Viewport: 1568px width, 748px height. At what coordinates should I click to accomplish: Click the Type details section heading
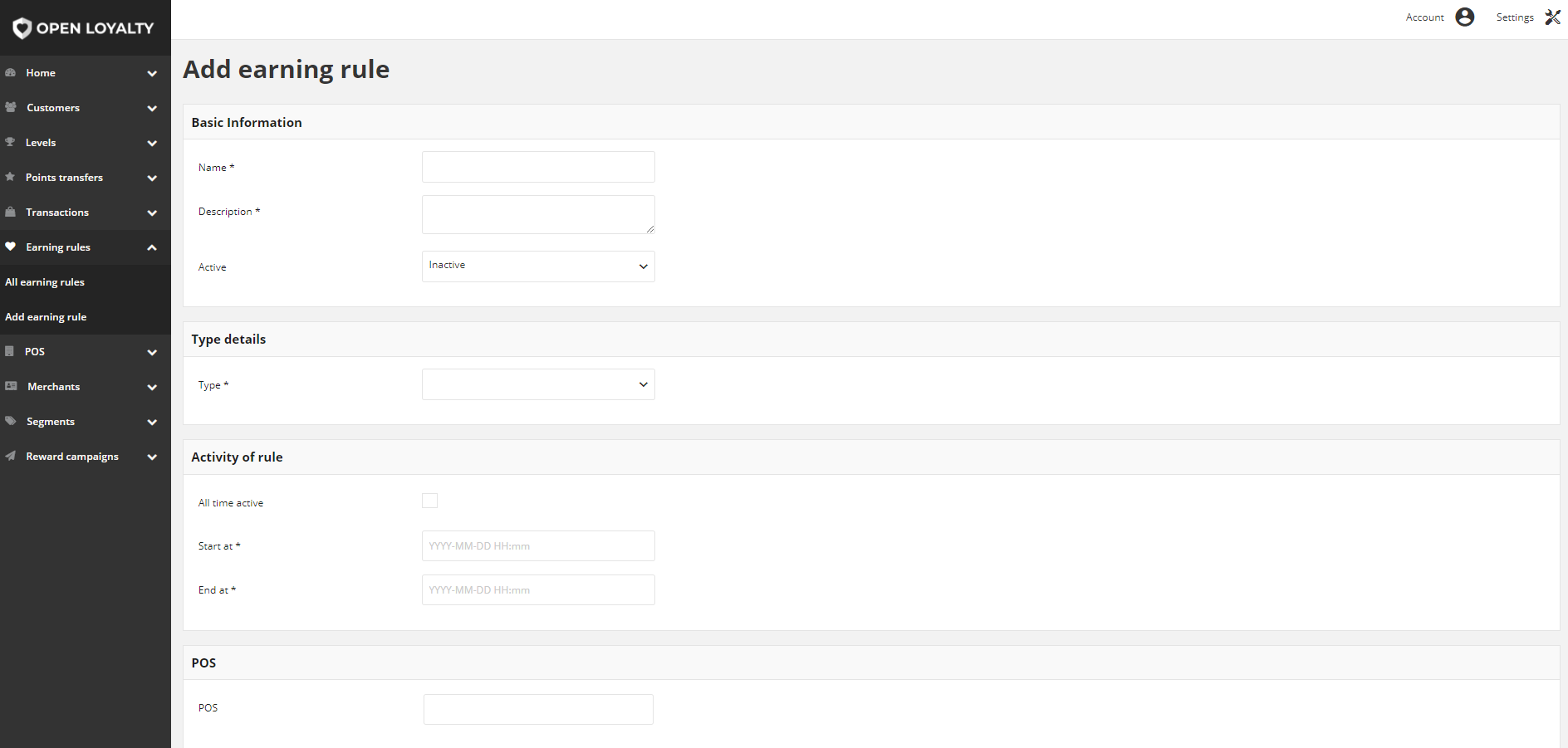[x=228, y=340]
